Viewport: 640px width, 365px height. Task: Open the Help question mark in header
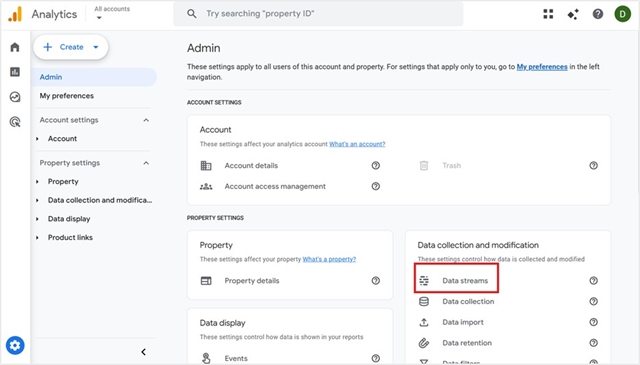point(598,14)
